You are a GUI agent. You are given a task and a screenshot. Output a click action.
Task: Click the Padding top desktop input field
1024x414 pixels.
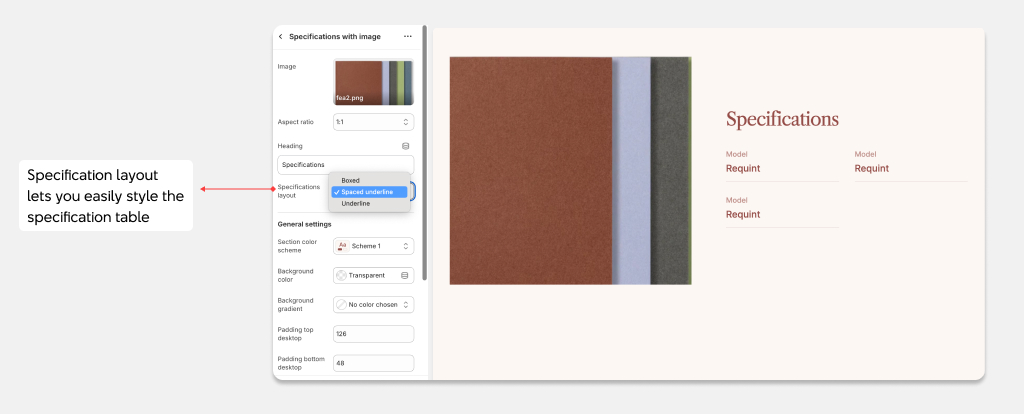point(373,333)
